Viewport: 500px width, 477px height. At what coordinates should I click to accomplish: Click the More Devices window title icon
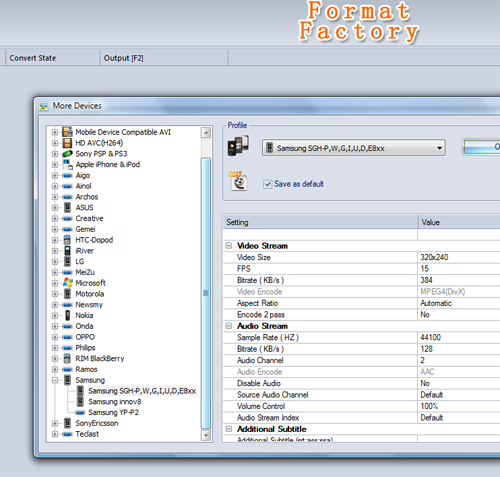[x=44, y=106]
